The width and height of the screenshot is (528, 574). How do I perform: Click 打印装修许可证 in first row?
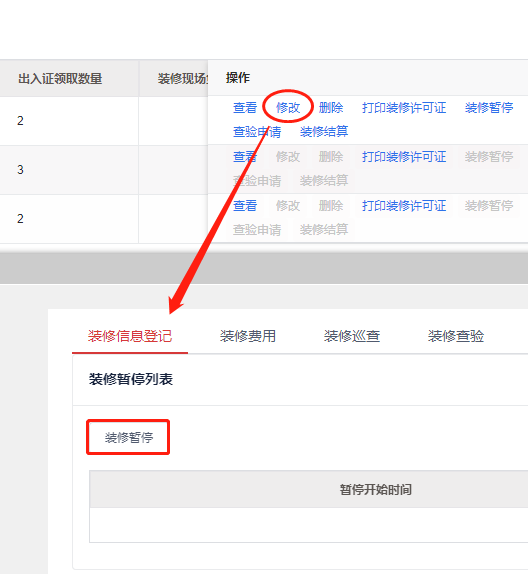pos(404,108)
